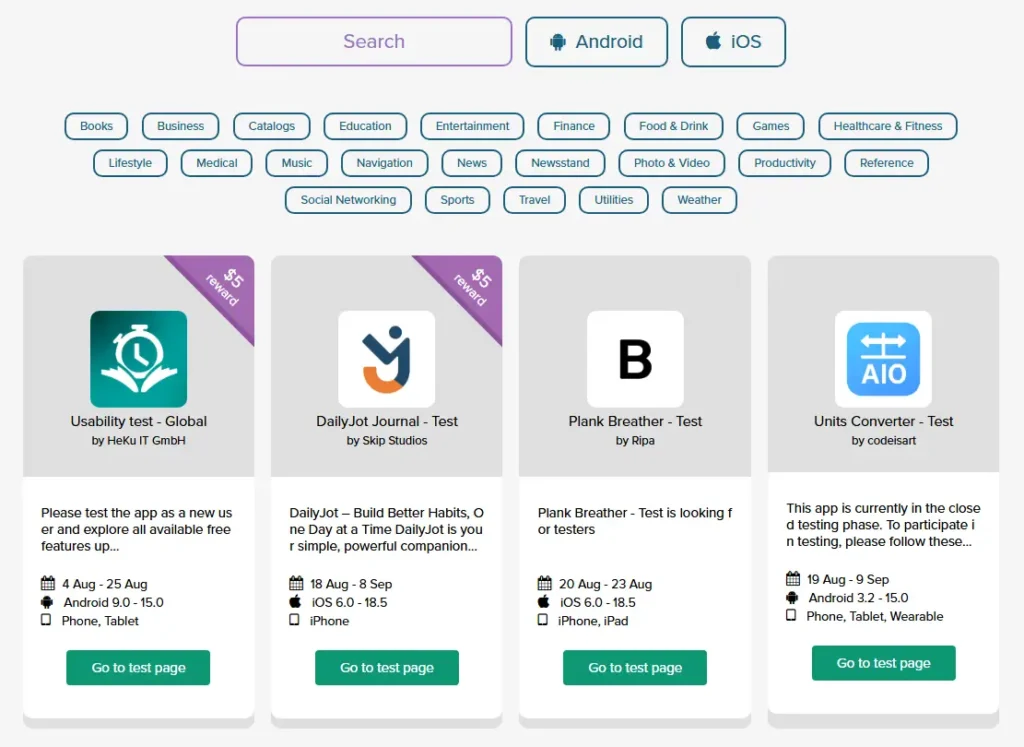Image resolution: width=1024 pixels, height=747 pixels.
Task: Pick the Social Networking category
Action: (348, 200)
